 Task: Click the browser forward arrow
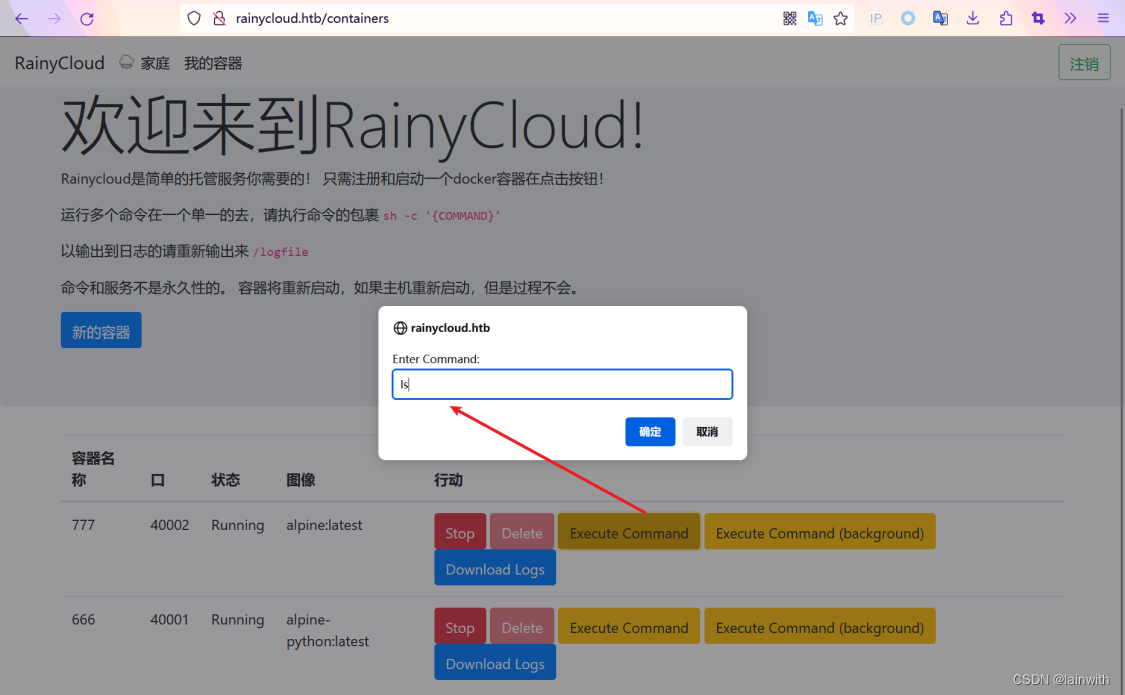point(54,19)
